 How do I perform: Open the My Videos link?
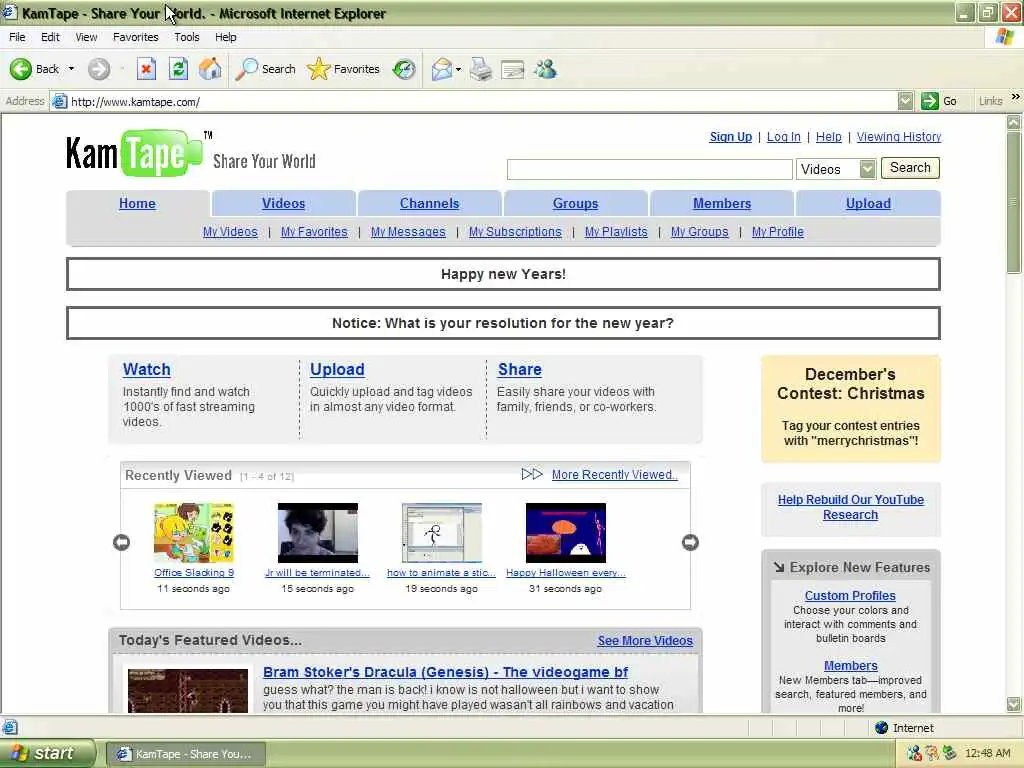point(230,232)
